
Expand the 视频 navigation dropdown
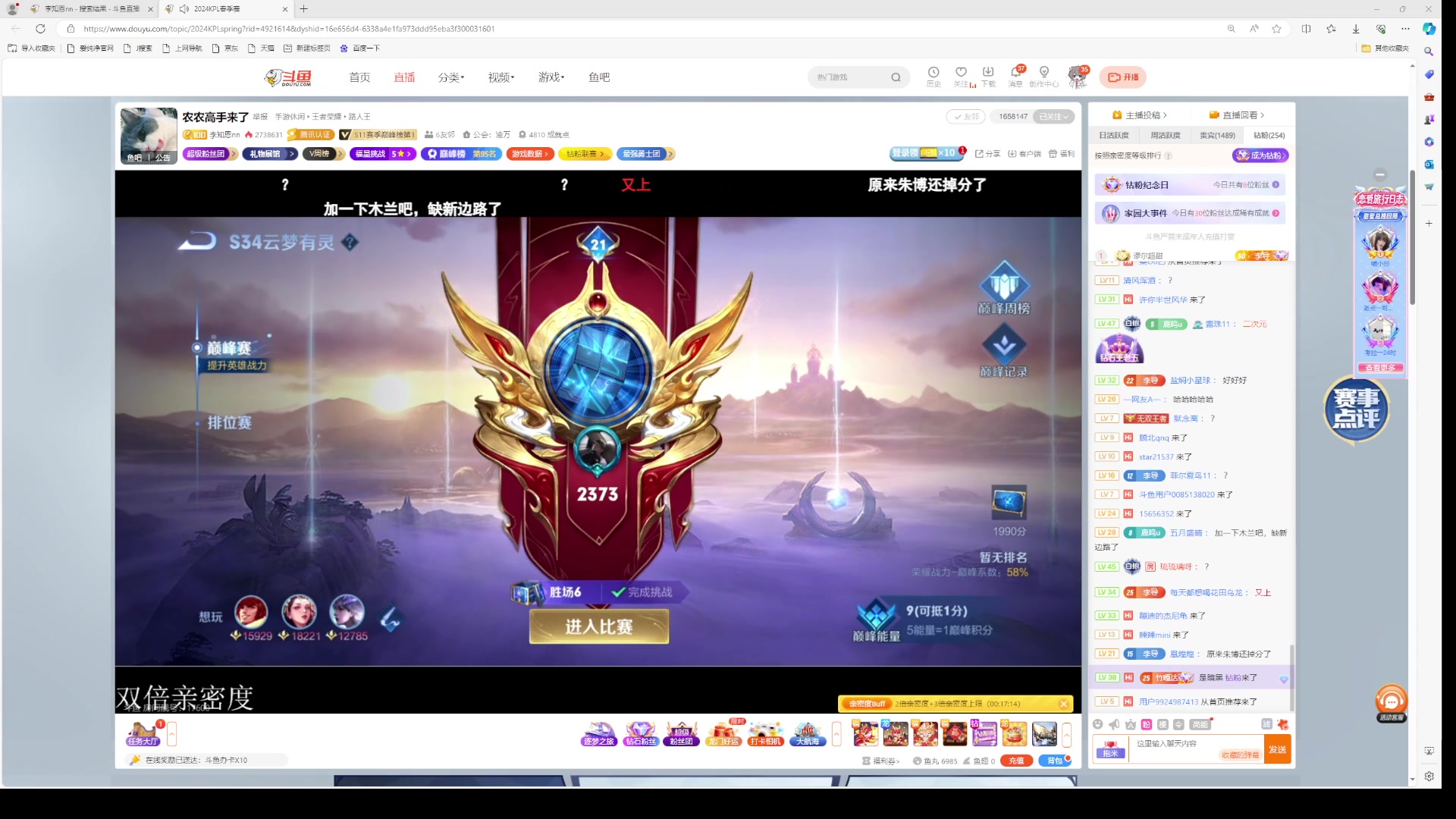coord(500,77)
